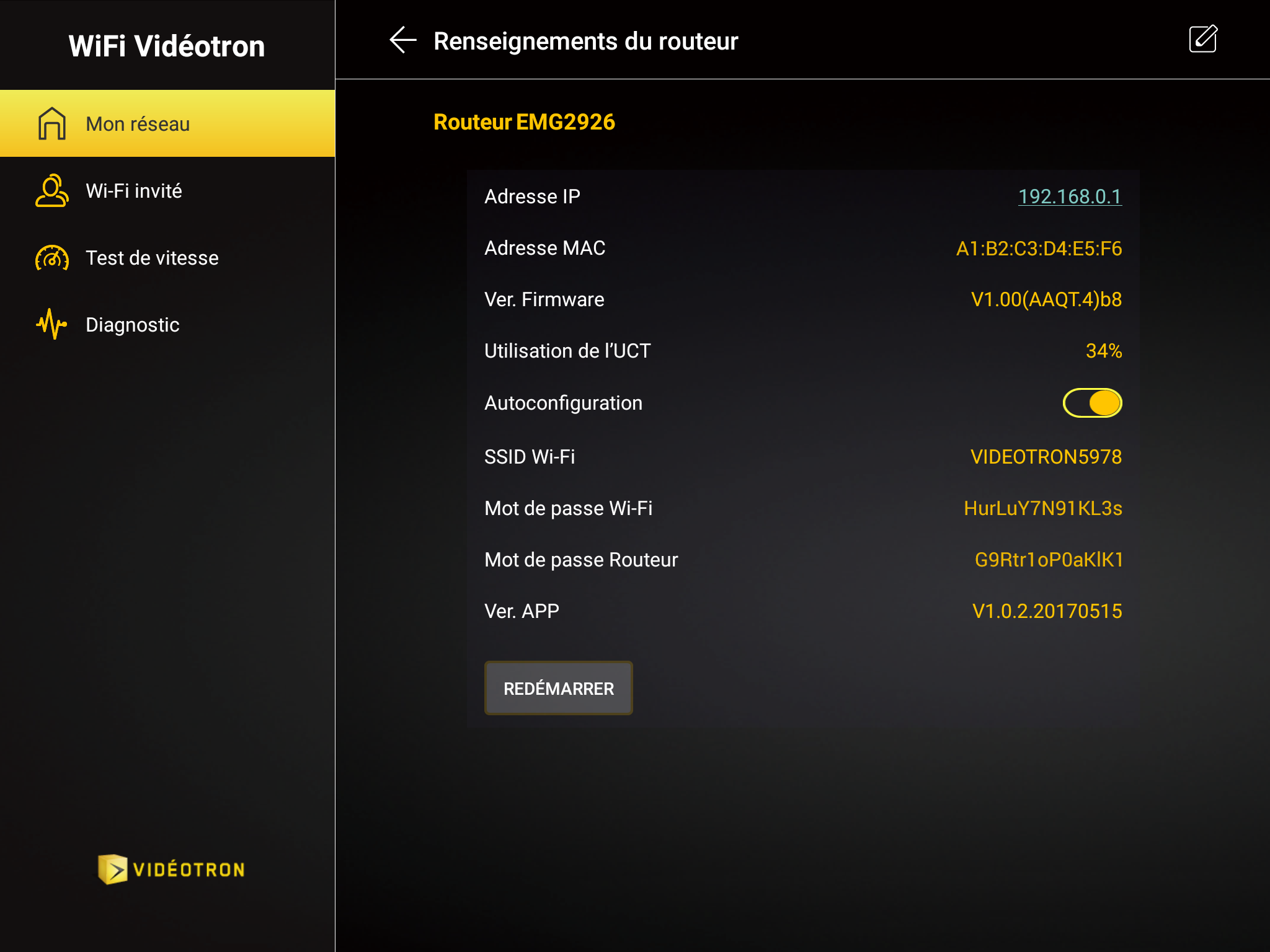Toggle the Autoconfiguration switch
The height and width of the screenshot is (952, 1270).
click(1092, 403)
